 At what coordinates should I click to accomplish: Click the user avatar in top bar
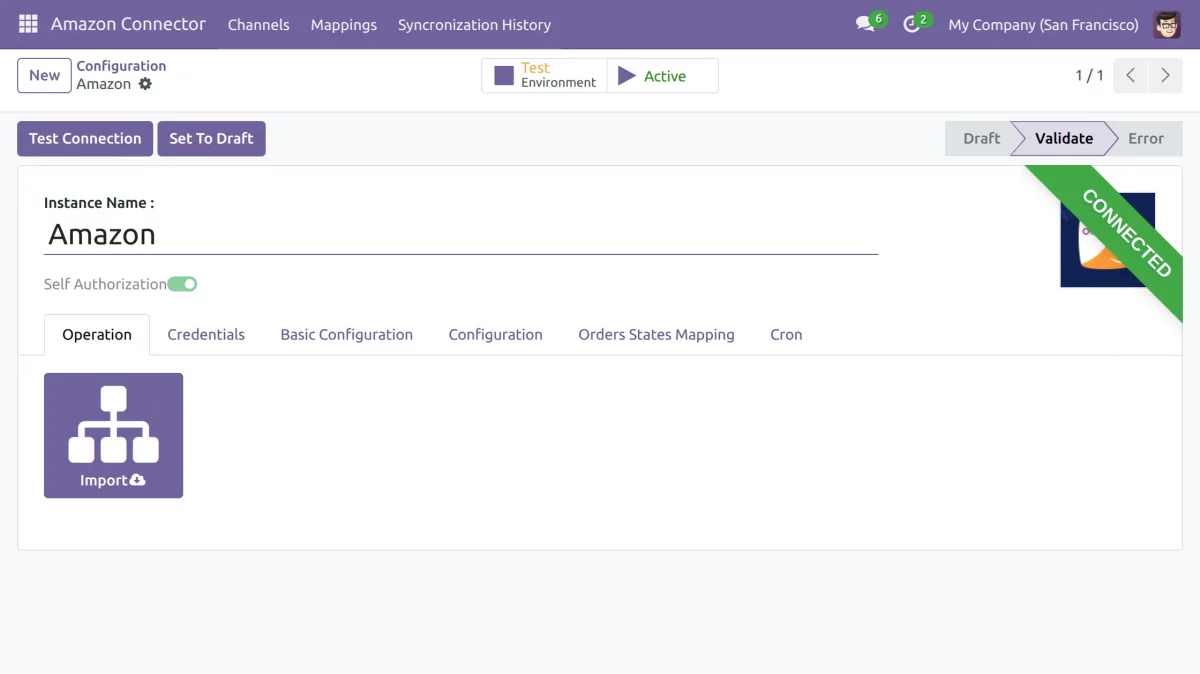tap(1166, 24)
